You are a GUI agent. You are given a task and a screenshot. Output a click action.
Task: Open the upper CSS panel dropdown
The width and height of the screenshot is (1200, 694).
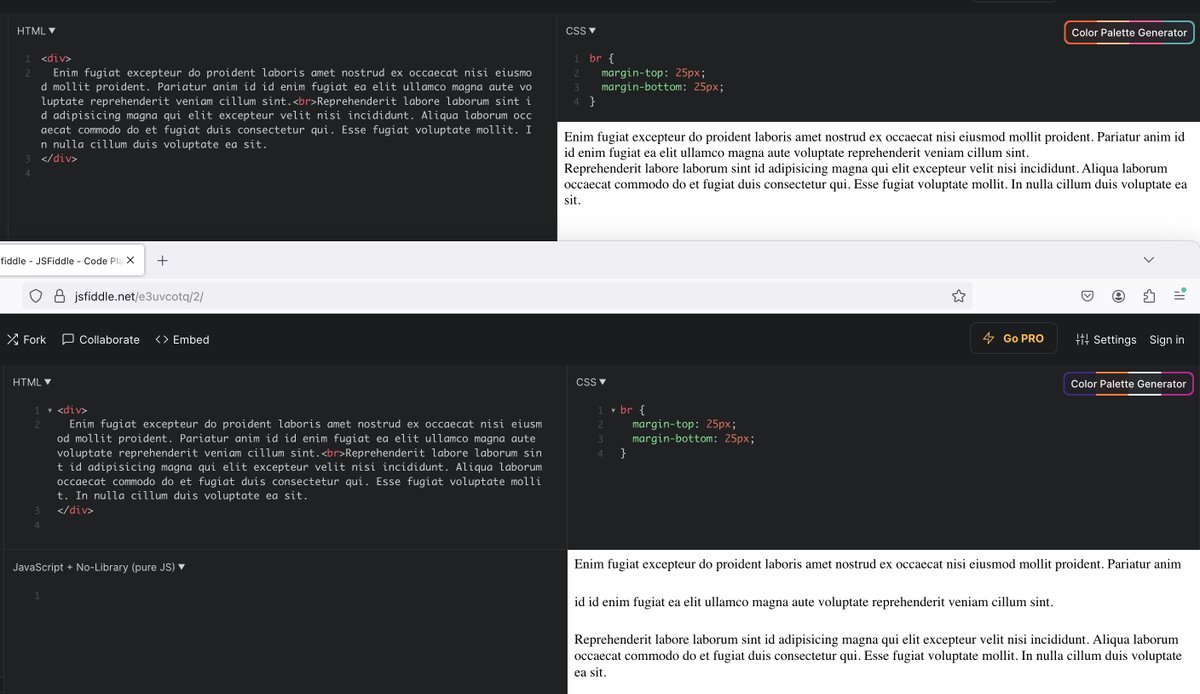click(580, 31)
